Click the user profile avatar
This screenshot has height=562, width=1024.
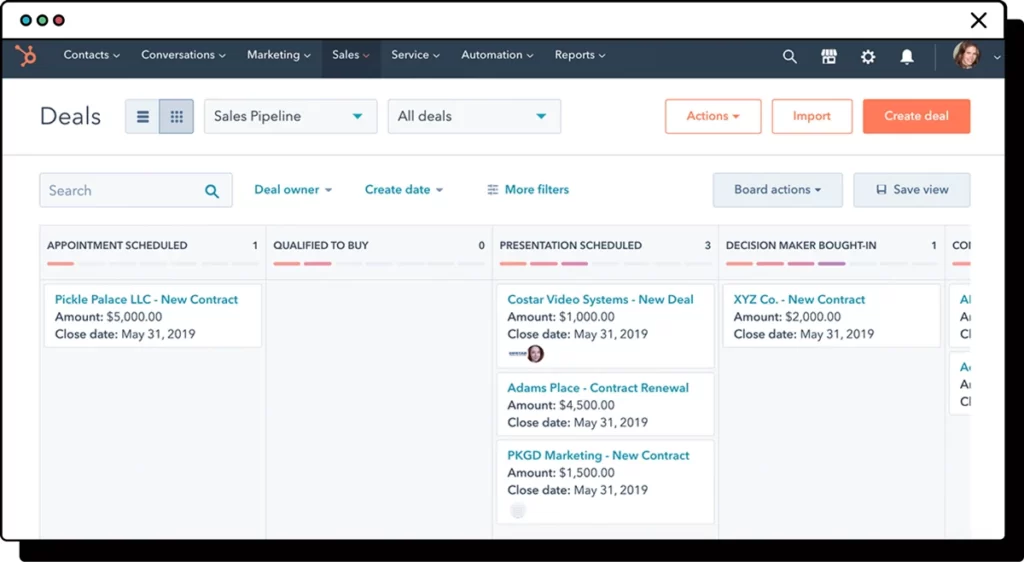[x=966, y=56]
